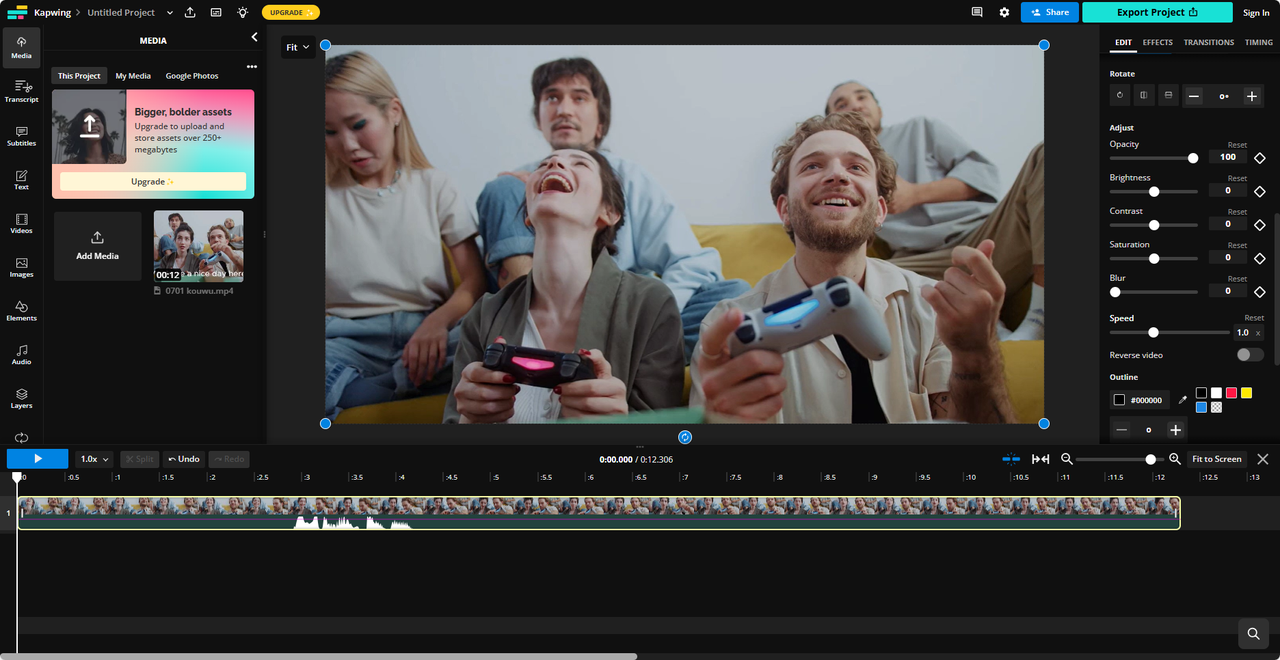Click the timeline snapping icon
The width and height of the screenshot is (1280, 660).
[x=1011, y=459]
